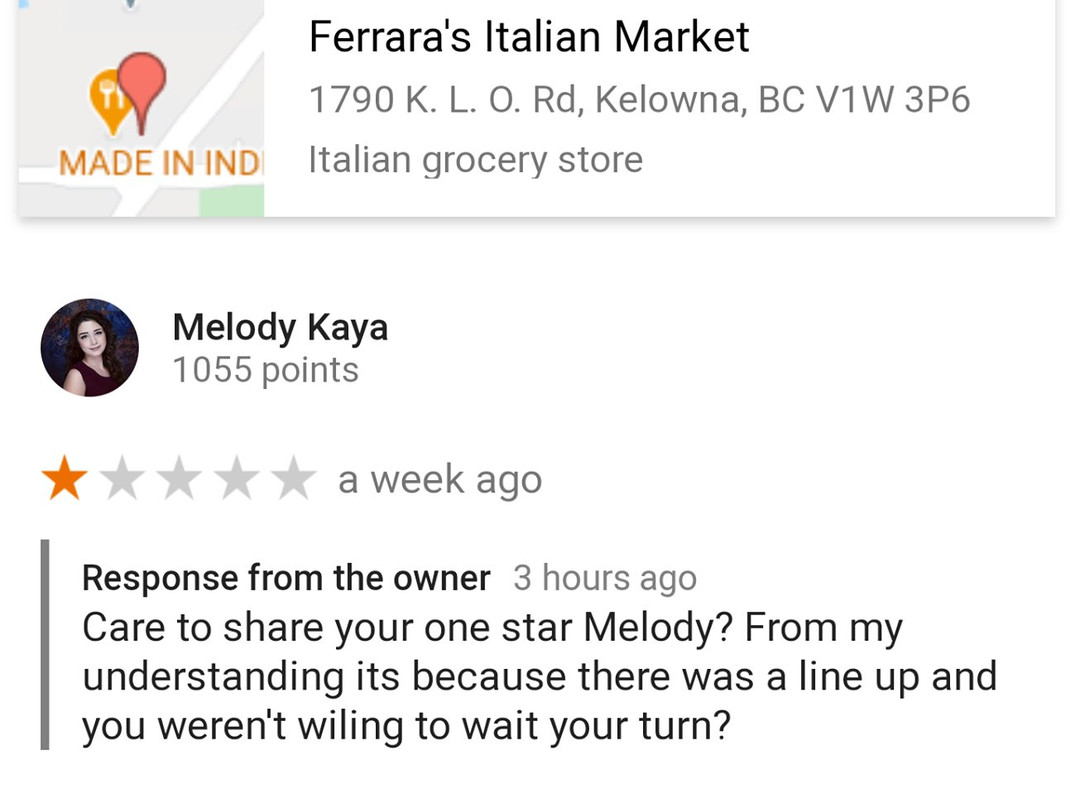Viewport: 1080px width, 808px height.
Task: Click the fifth gray rating star
Action: 295,479
